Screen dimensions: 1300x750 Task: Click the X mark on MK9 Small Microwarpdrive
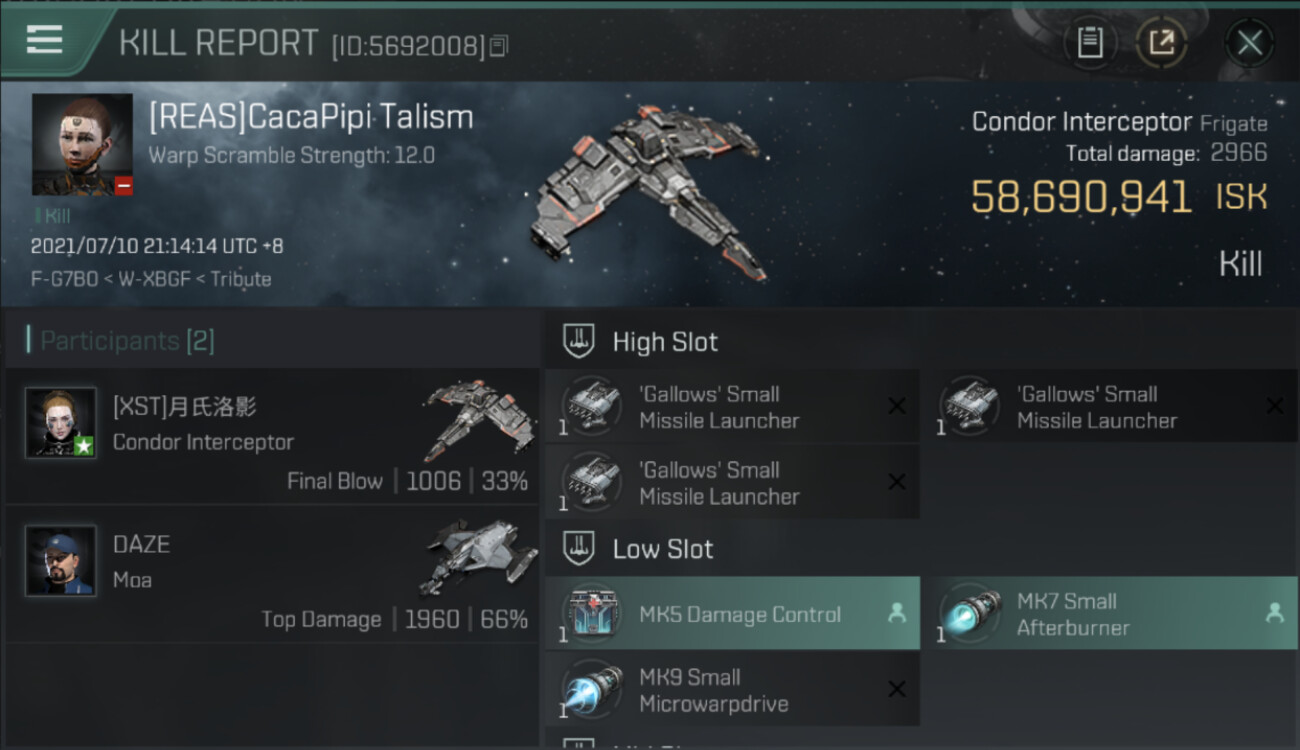(x=897, y=689)
